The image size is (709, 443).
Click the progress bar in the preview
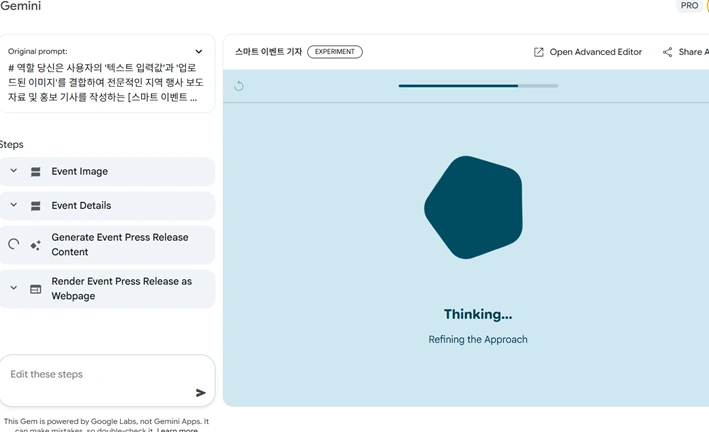pyautogui.click(x=478, y=85)
